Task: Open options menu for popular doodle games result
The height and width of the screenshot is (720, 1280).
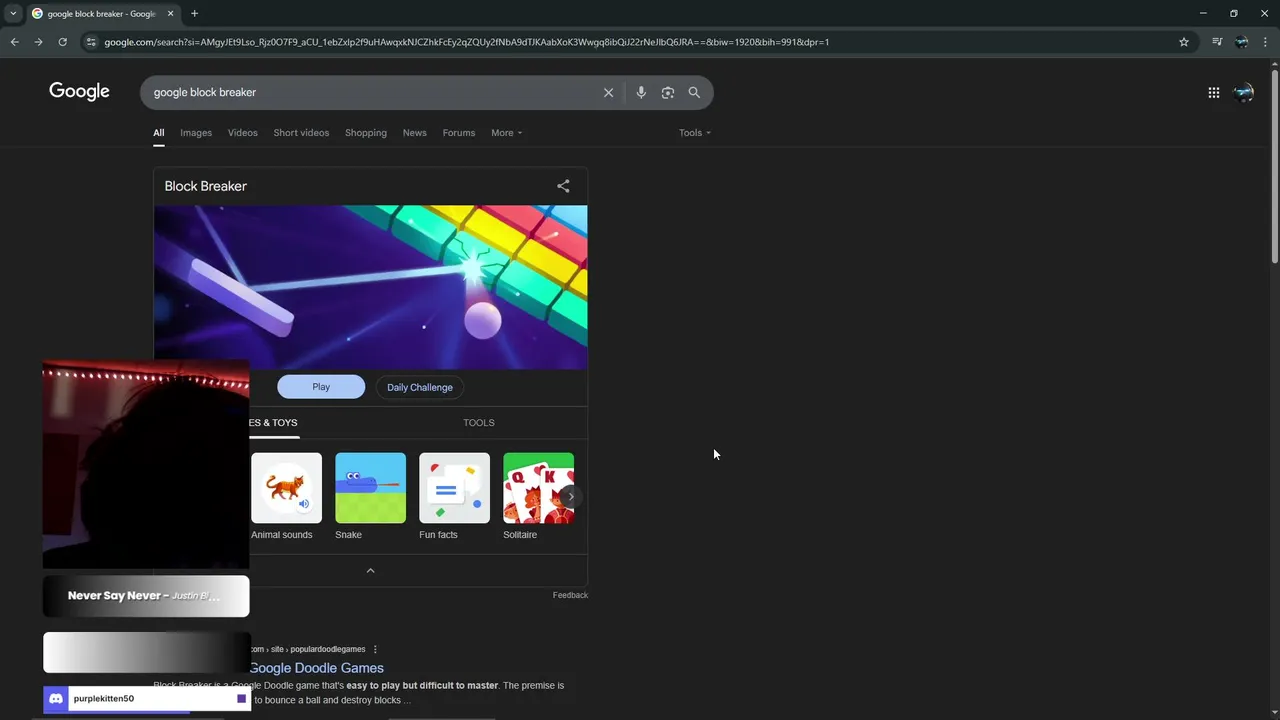Action: (375, 649)
